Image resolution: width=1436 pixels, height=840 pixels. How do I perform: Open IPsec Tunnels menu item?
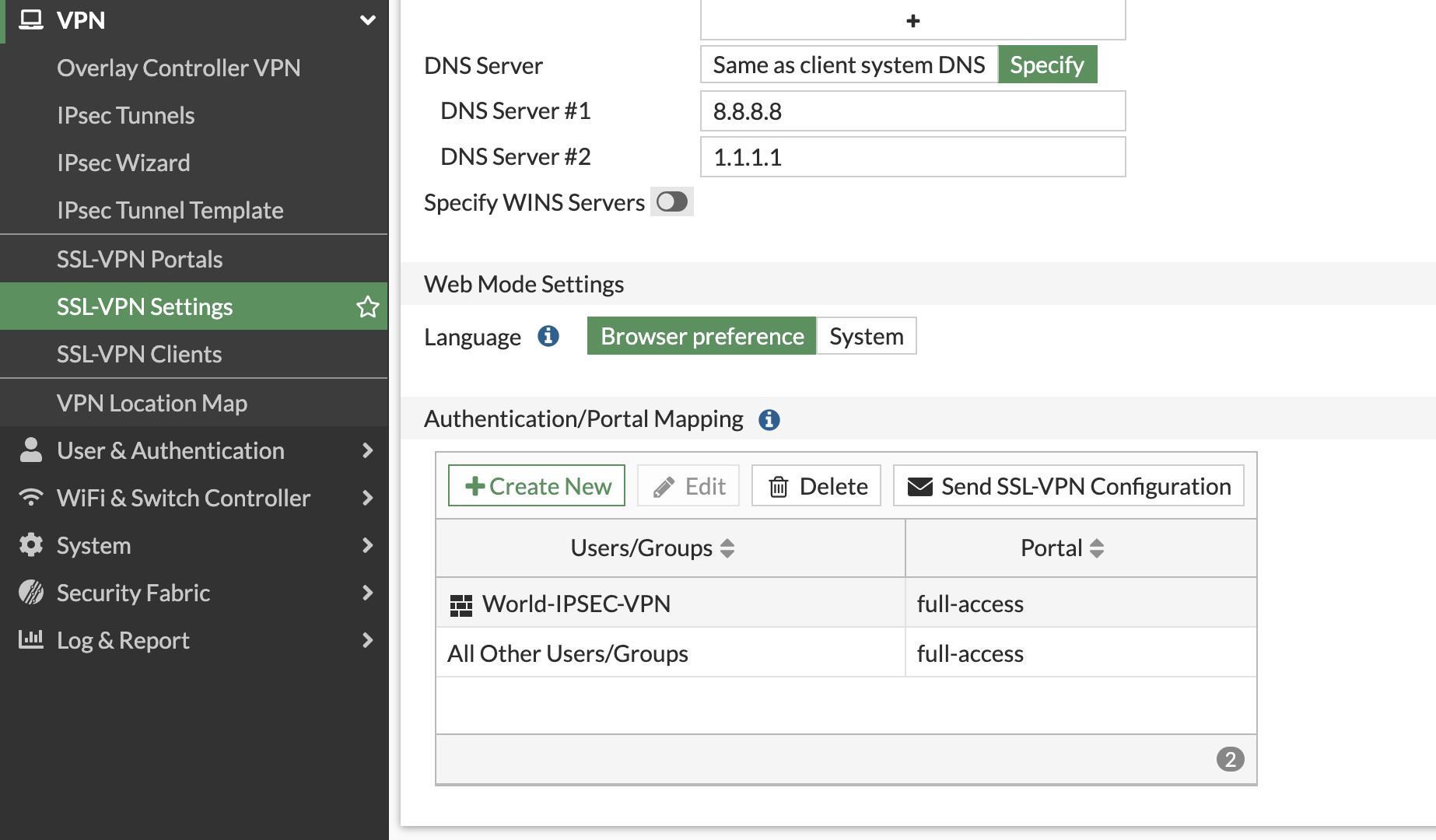pyautogui.click(x=126, y=115)
